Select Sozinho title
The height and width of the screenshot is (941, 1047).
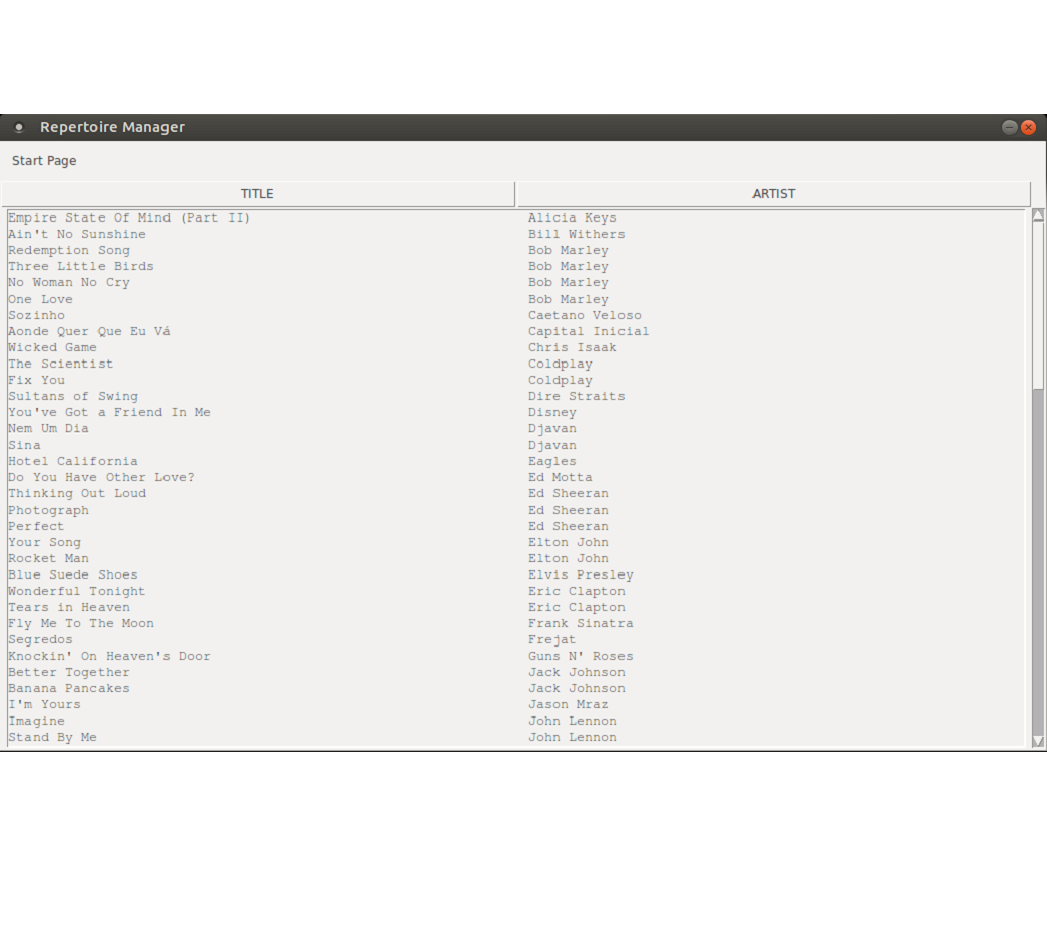(x=36, y=315)
